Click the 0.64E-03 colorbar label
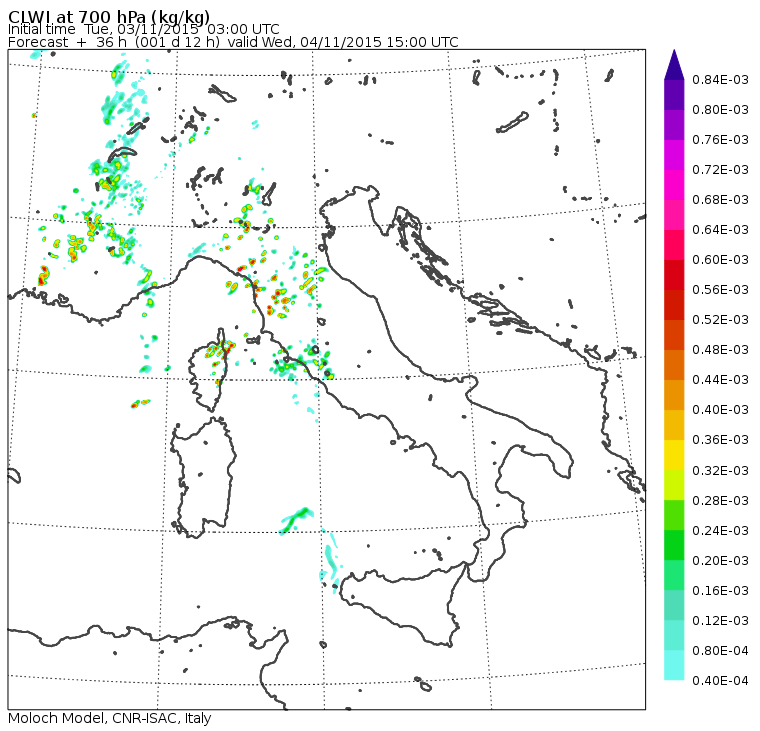This screenshot has width=760, height=731. [x=720, y=230]
